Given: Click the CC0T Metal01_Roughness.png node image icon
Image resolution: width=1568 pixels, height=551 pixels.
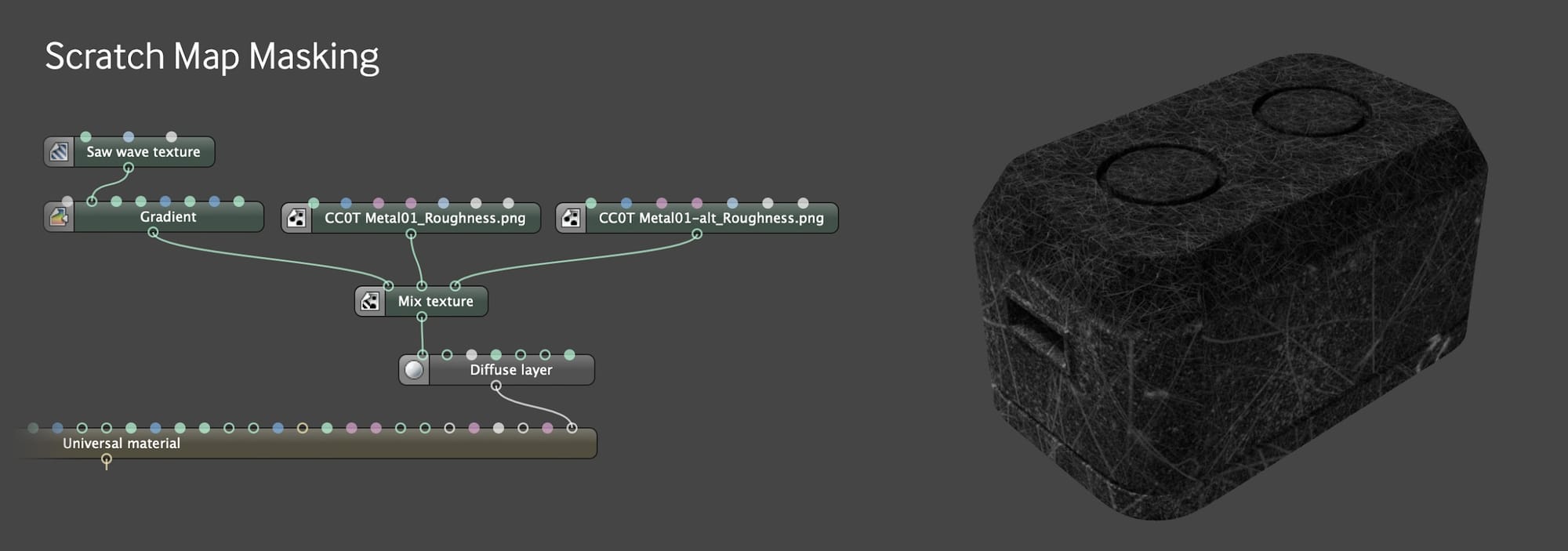Looking at the screenshot, I should click(297, 218).
